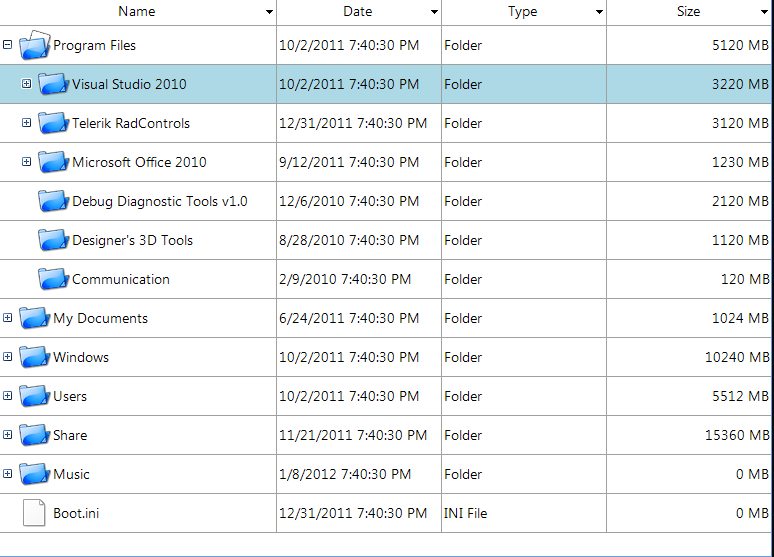The image size is (774, 557).
Task: Click the Windows folder icon
Action: pyautogui.click(x=34, y=357)
